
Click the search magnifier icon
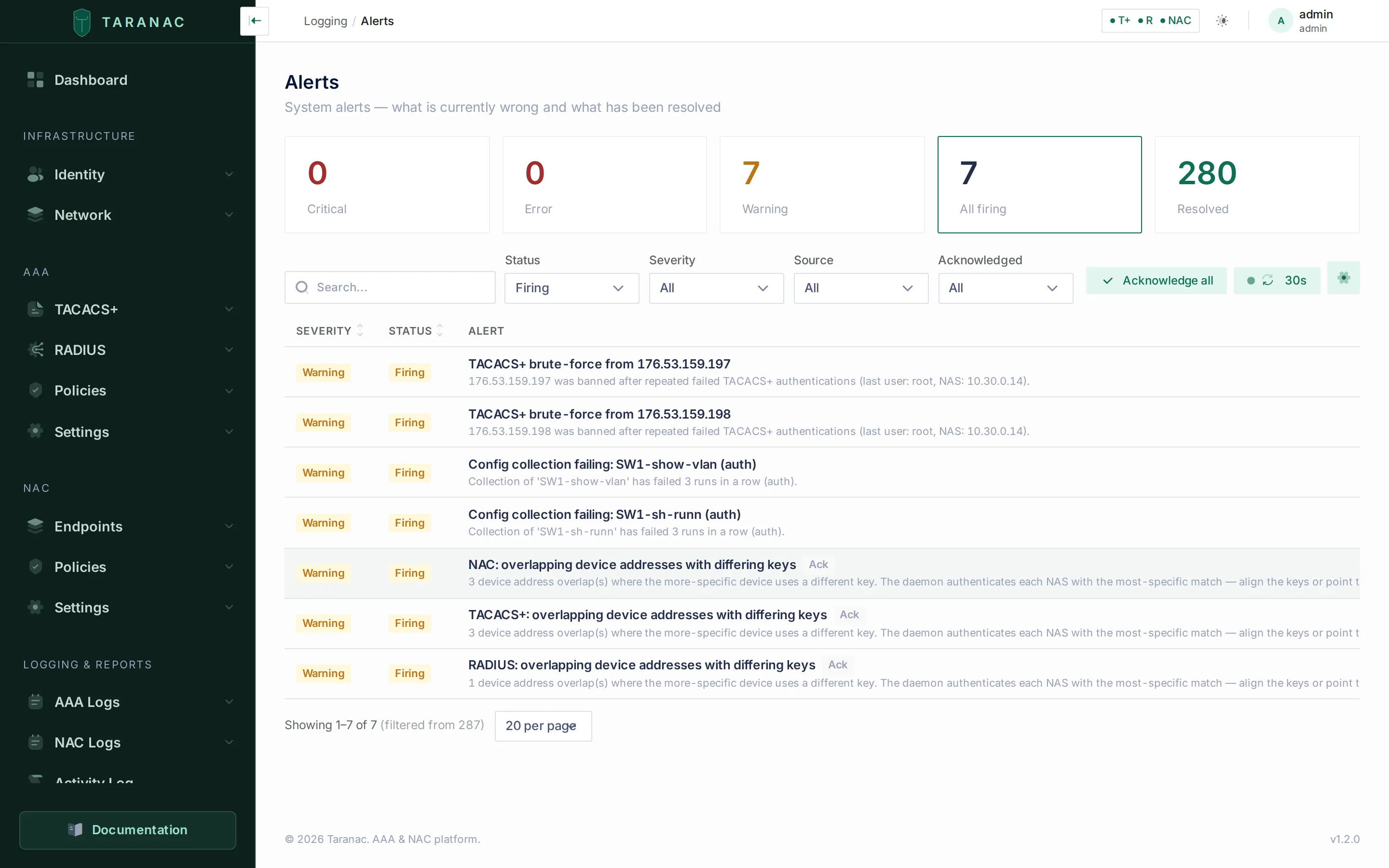(302, 287)
